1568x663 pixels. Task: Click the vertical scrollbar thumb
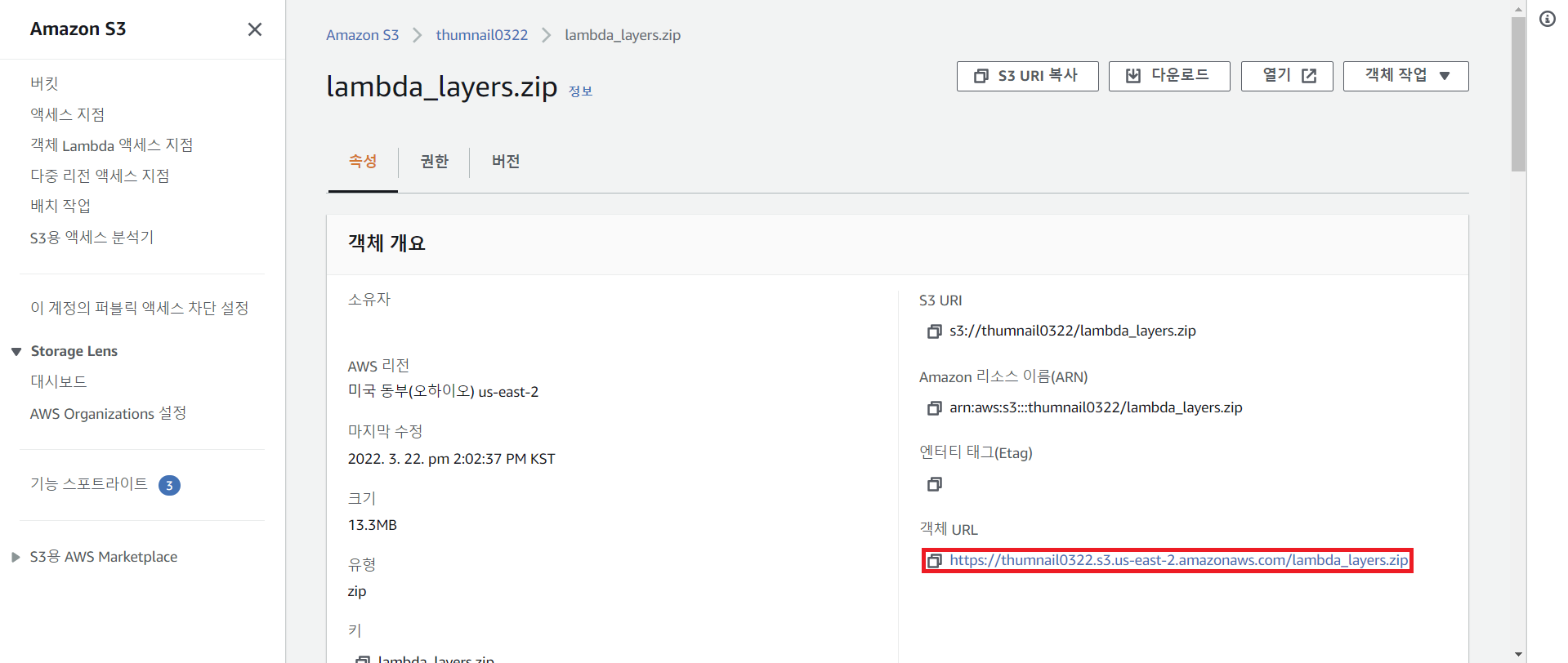(1518, 94)
